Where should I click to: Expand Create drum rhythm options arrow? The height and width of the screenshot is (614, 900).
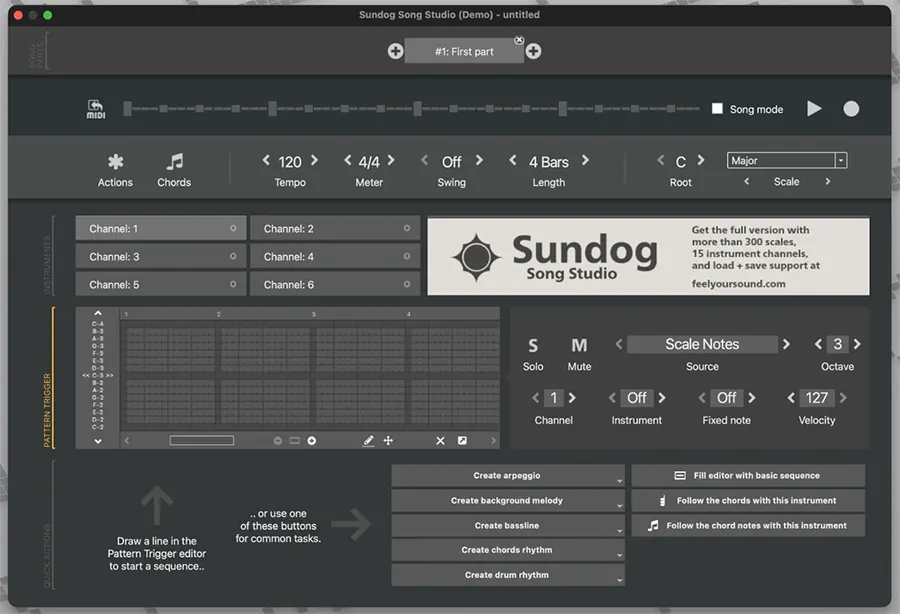coord(619,579)
